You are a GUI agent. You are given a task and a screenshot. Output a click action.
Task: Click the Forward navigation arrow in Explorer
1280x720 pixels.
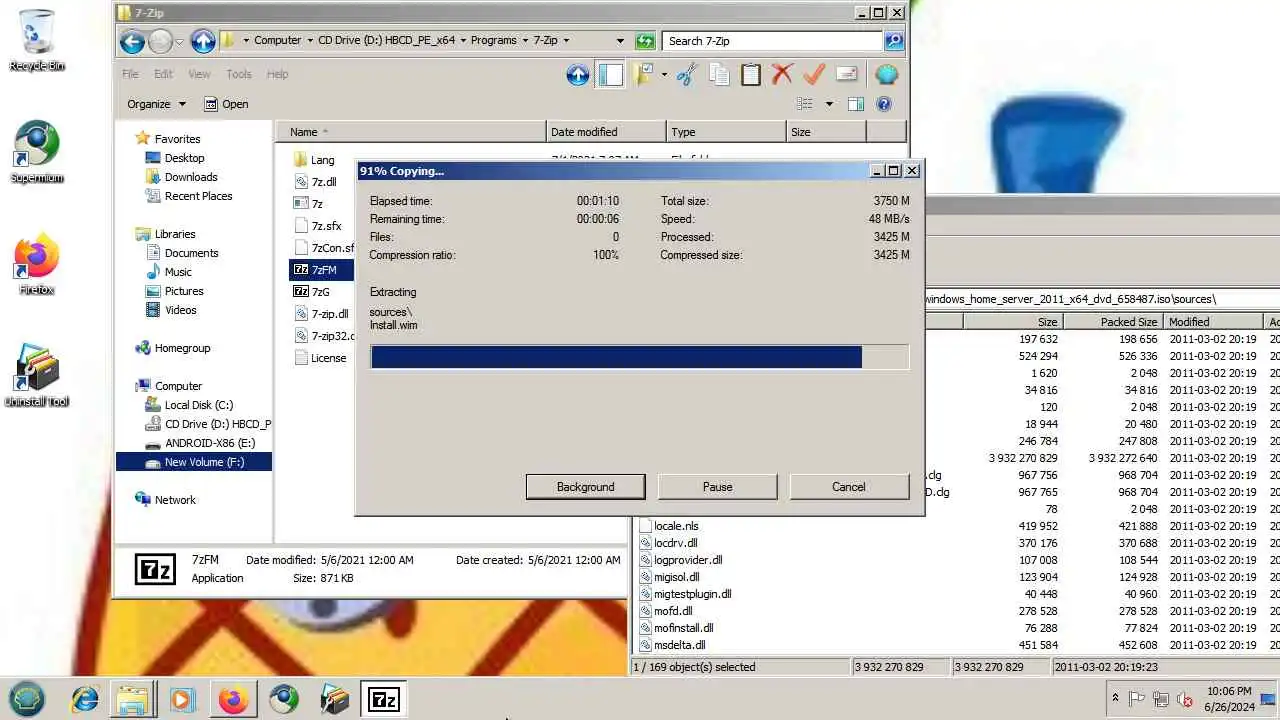(160, 41)
